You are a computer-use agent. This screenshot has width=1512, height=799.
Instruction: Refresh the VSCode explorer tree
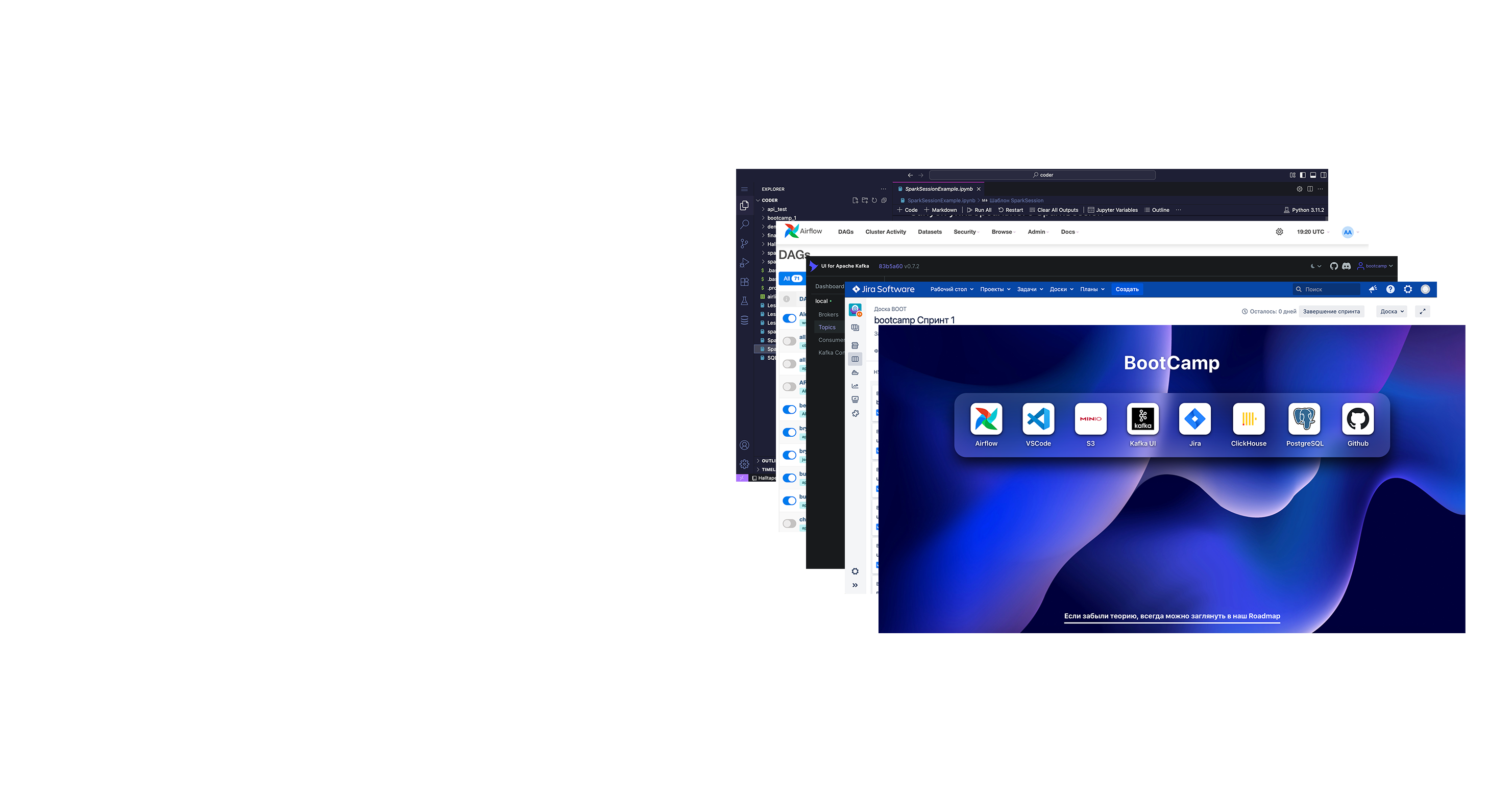tap(874, 200)
